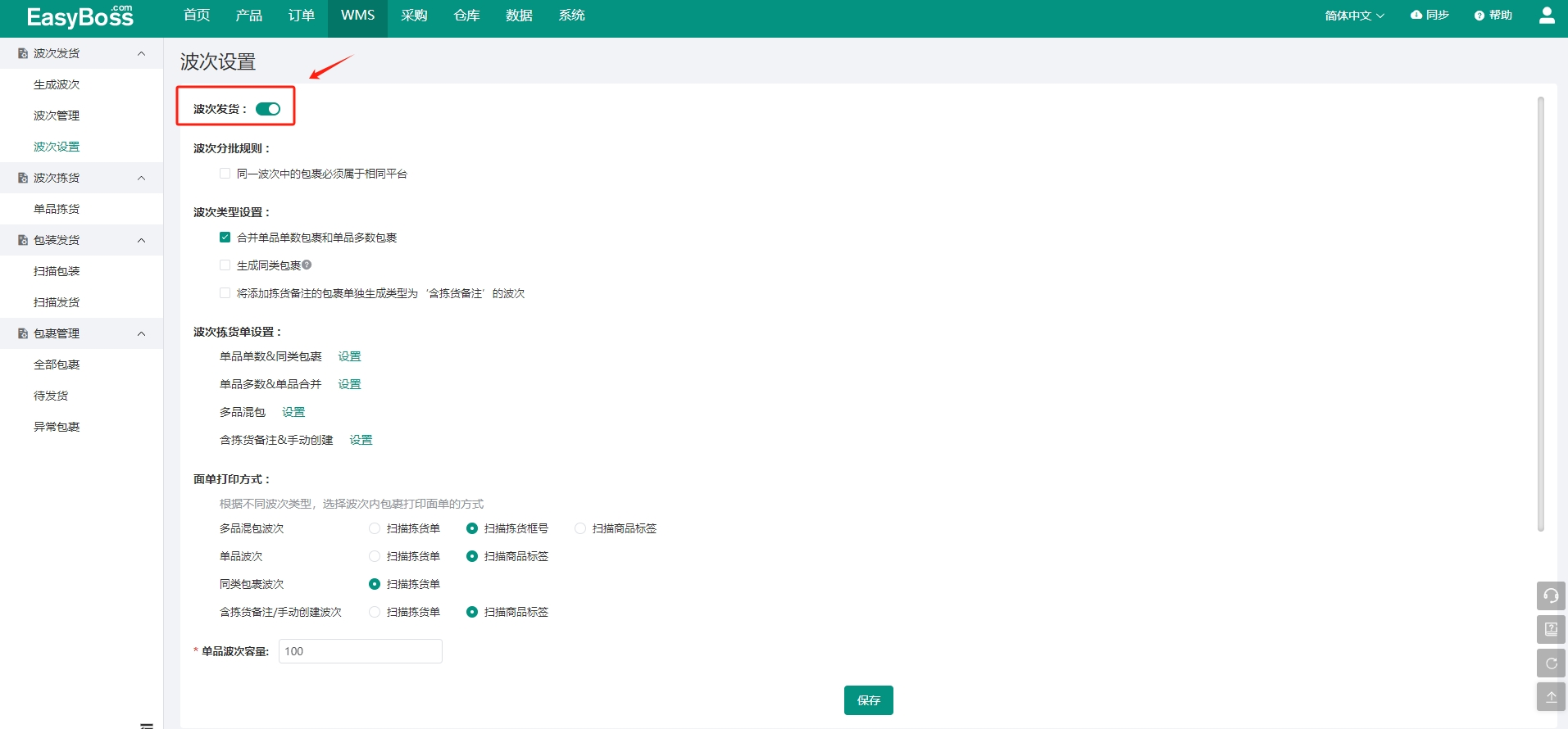Uncheck 合并单品单数包裹和单品多数包裹 checkbox
Image resolution: width=1568 pixels, height=729 pixels.
click(225, 238)
